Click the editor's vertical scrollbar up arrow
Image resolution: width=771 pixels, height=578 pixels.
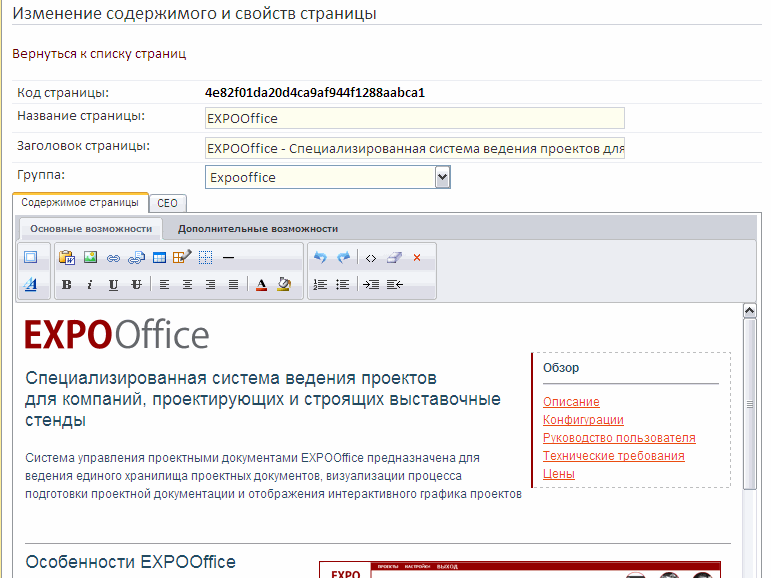coord(749,310)
